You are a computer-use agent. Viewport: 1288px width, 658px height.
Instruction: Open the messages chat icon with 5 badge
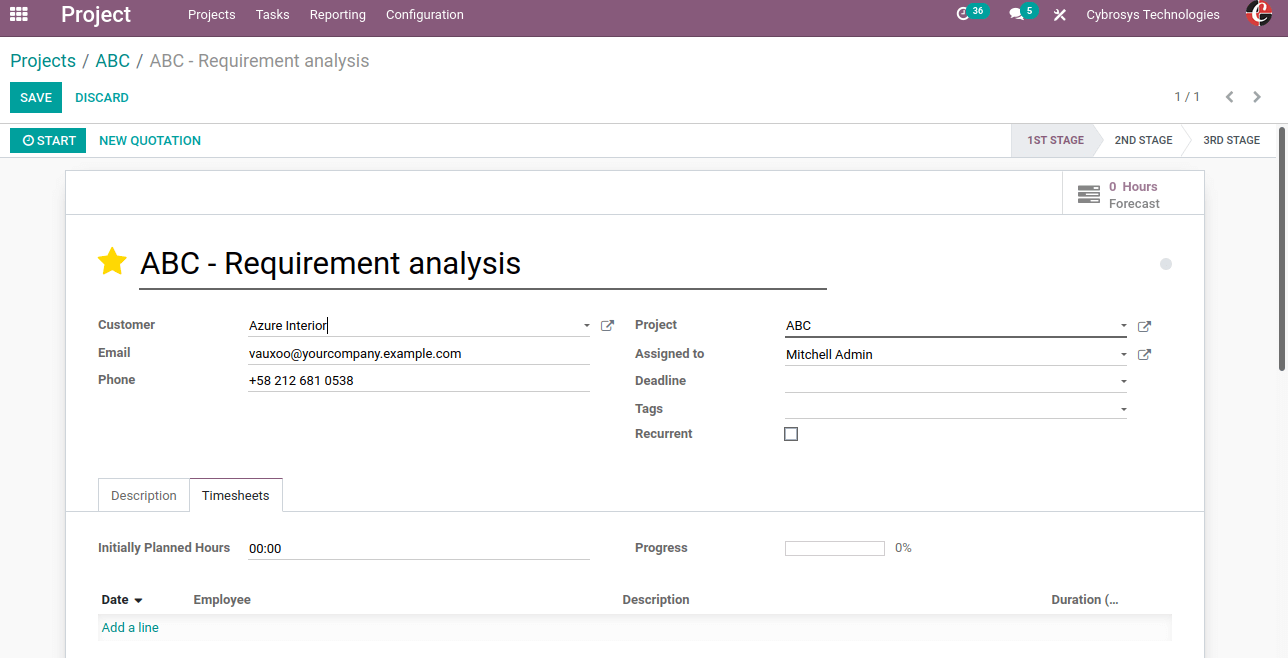[x=1016, y=14]
